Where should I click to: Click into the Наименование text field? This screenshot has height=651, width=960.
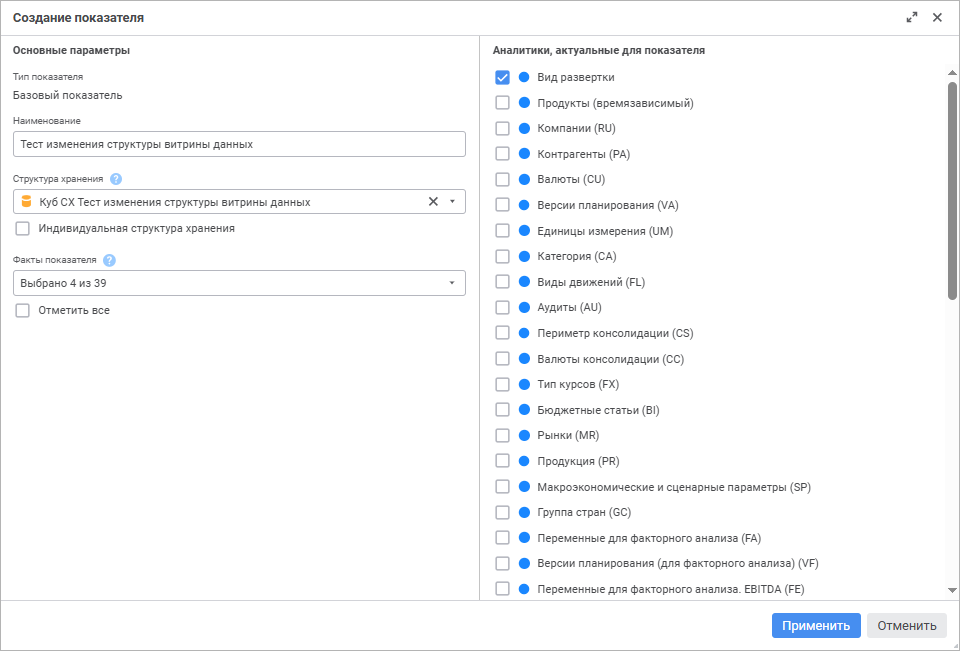pyautogui.click(x=240, y=144)
